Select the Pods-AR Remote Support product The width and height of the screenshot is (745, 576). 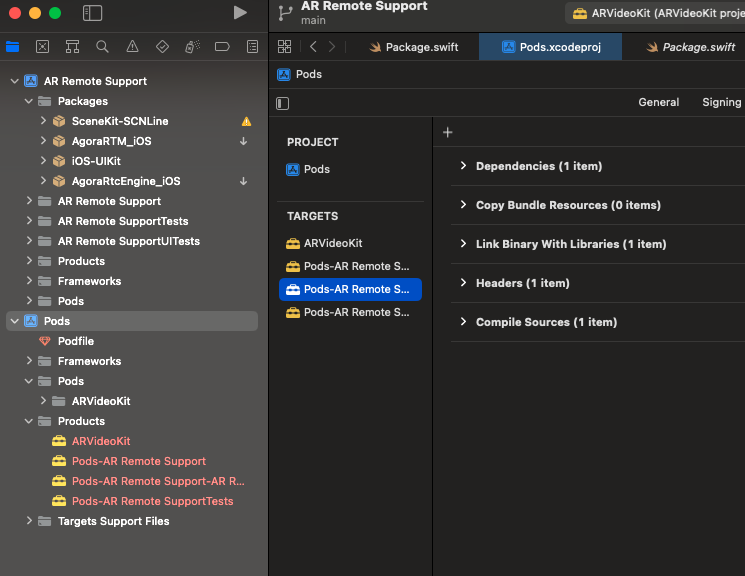132,461
